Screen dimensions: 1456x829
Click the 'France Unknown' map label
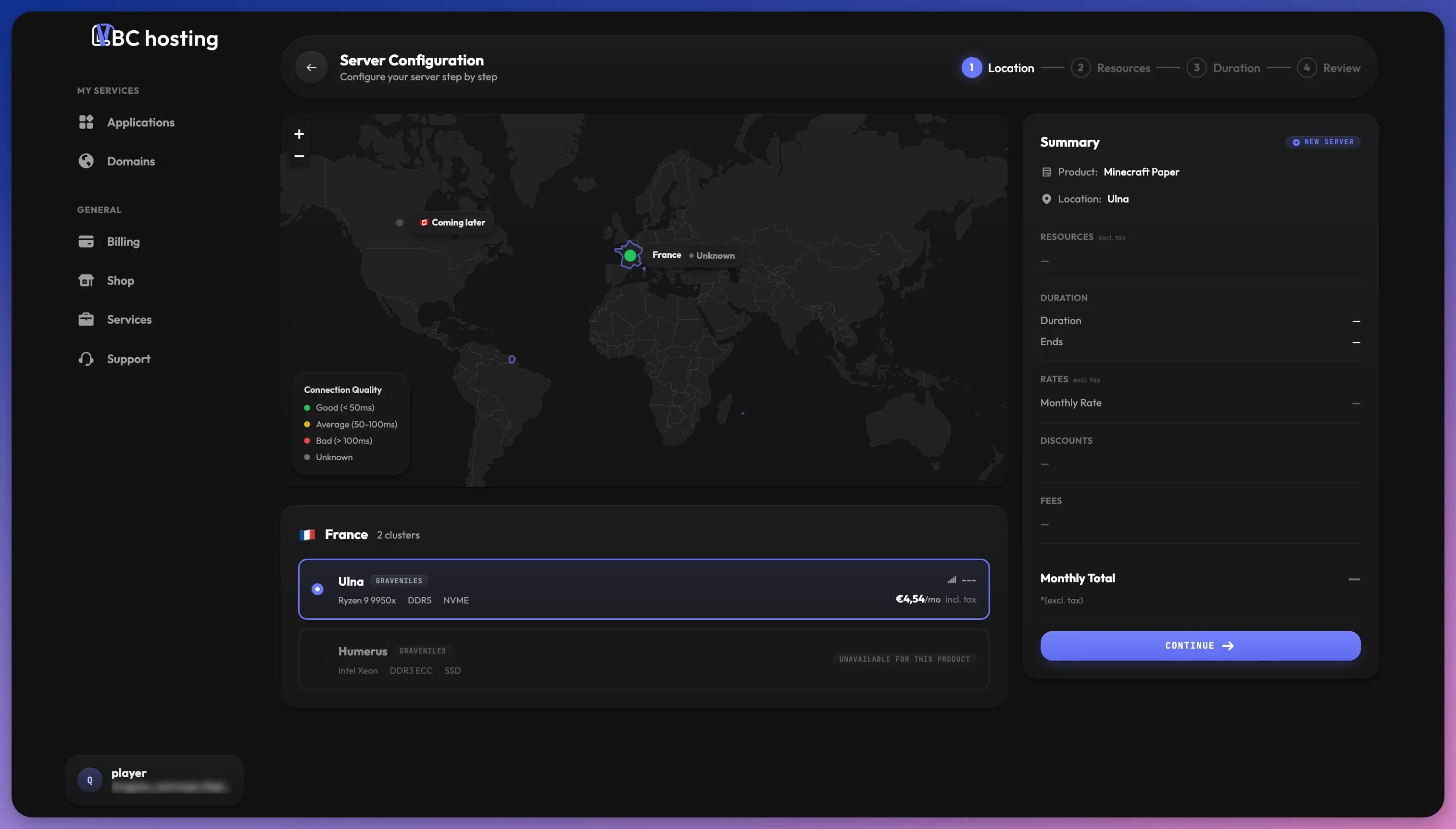click(693, 255)
